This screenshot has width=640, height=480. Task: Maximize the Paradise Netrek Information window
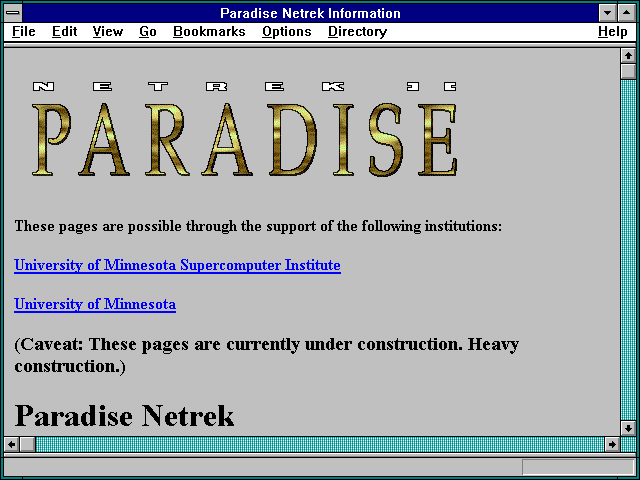[x=627, y=13]
